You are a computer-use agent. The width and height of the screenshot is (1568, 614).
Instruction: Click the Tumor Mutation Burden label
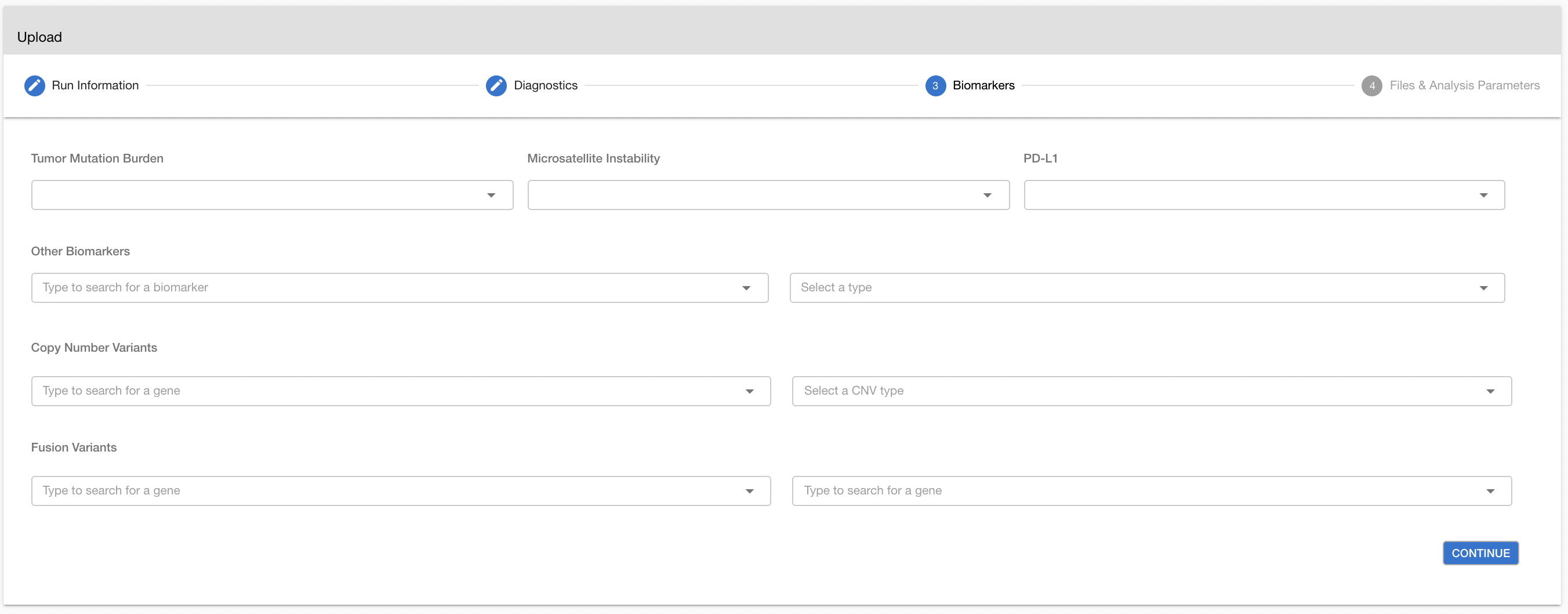[97, 158]
